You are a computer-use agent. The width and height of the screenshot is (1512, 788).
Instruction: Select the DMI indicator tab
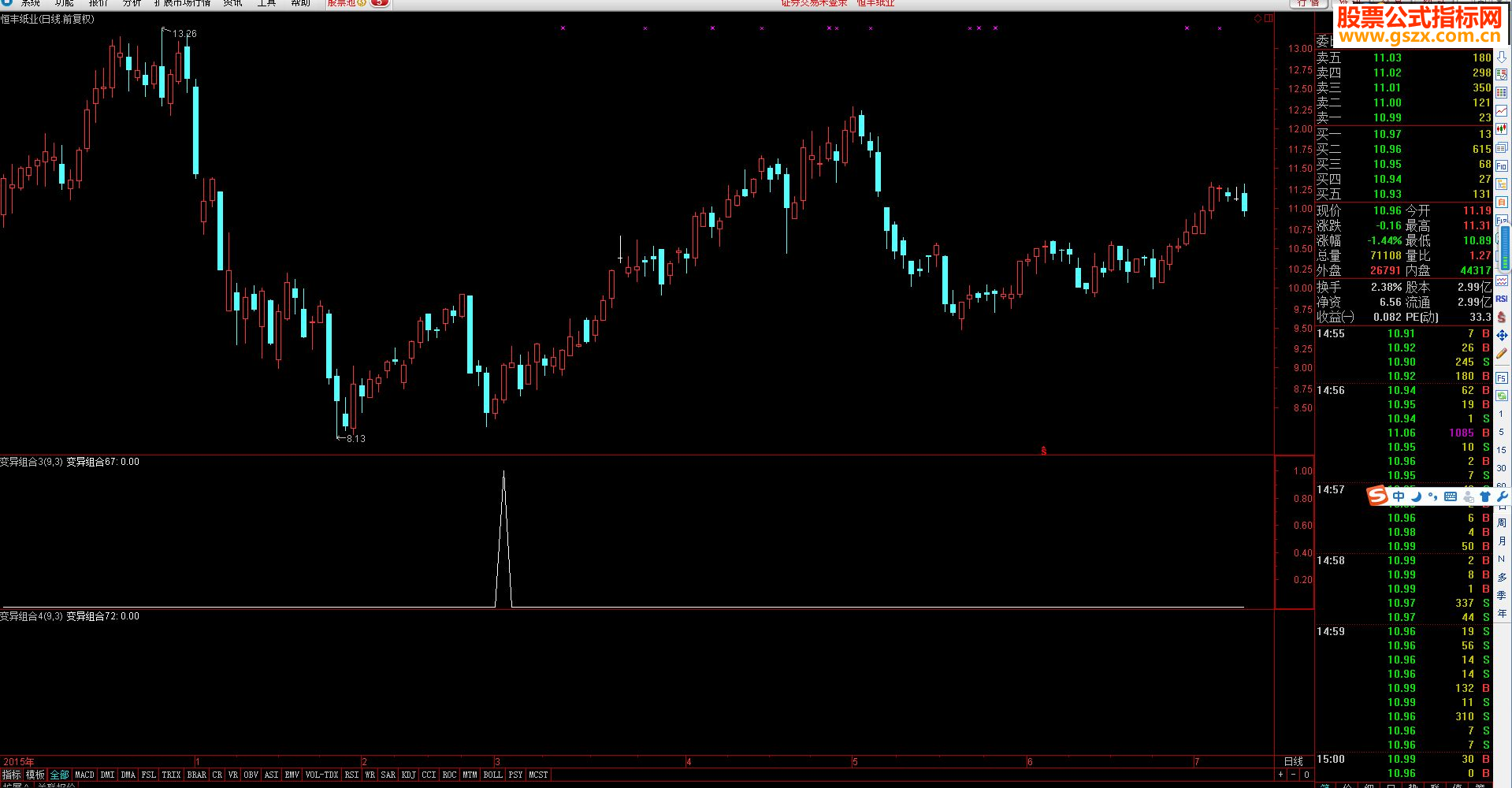pos(107,775)
